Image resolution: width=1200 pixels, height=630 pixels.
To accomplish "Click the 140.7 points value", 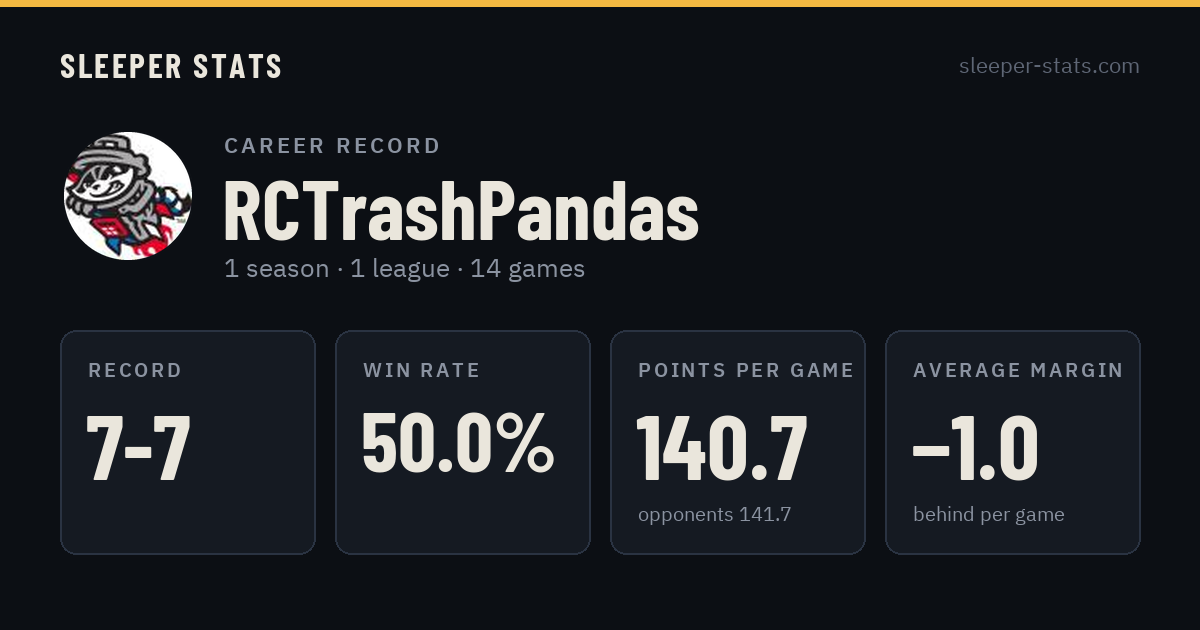I will 722,449.
